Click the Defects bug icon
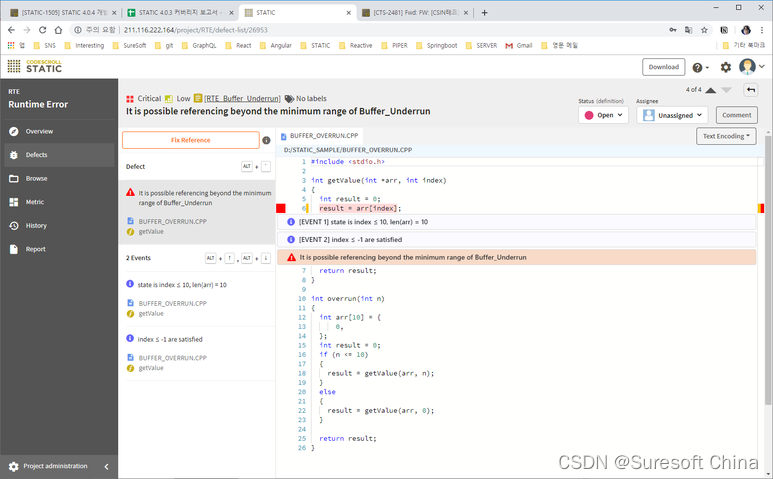Screen dimensions: 773x479 [x=14, y=155]
